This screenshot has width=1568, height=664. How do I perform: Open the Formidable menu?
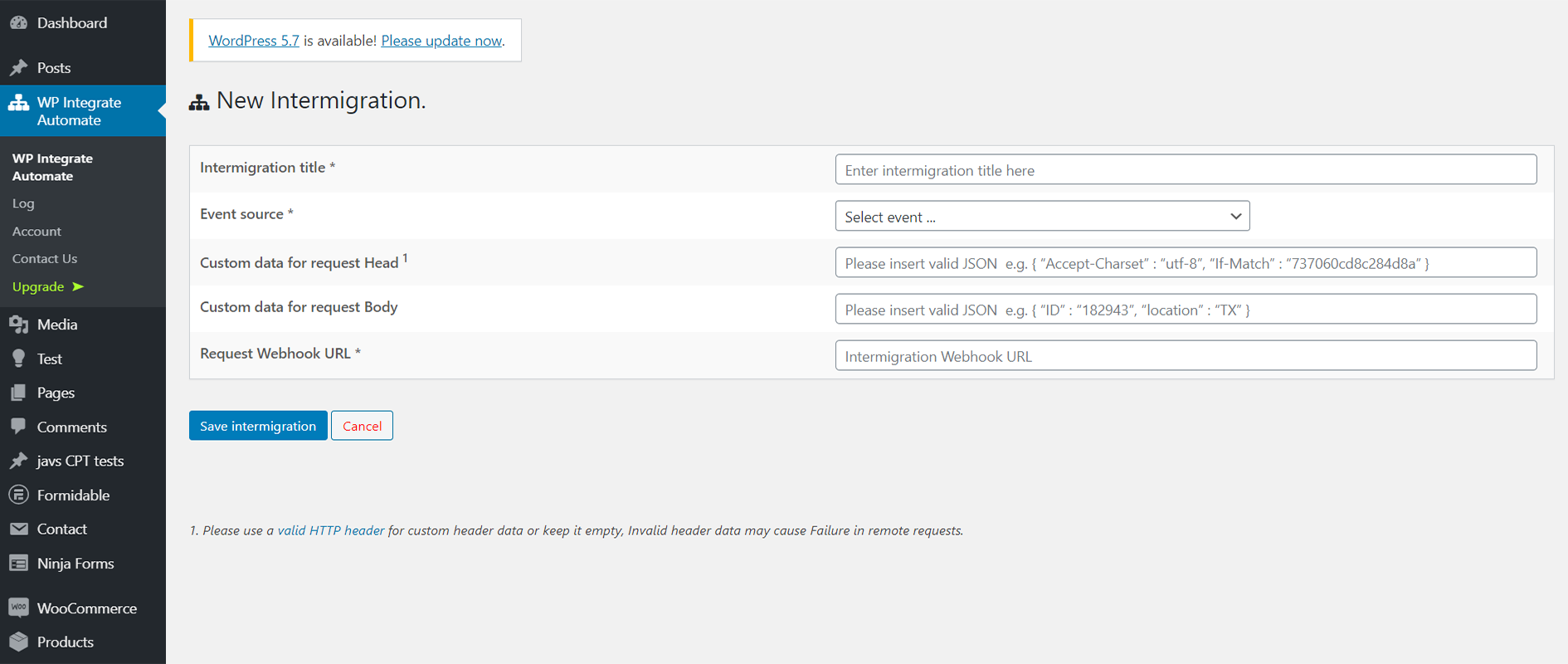[x=83, y=495]
